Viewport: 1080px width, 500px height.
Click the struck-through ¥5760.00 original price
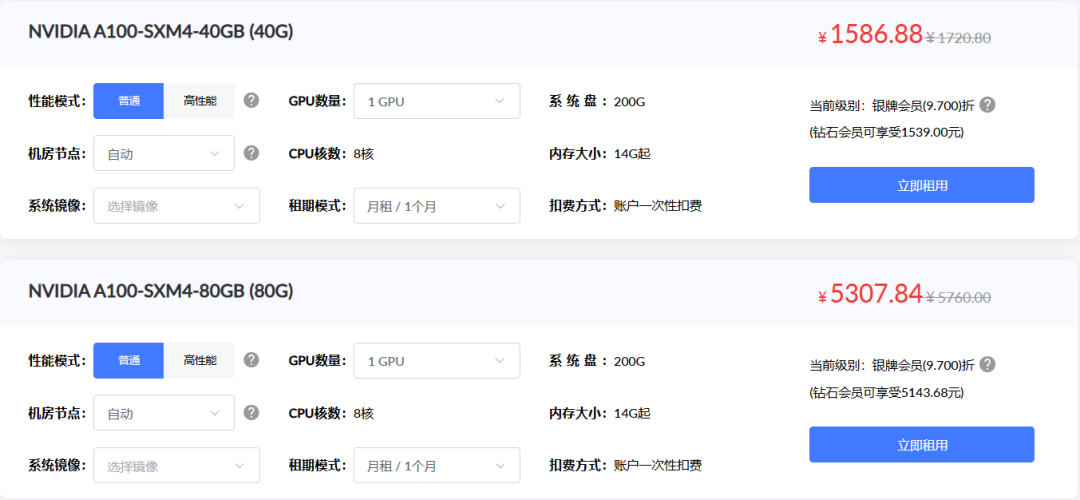point(959,298)
